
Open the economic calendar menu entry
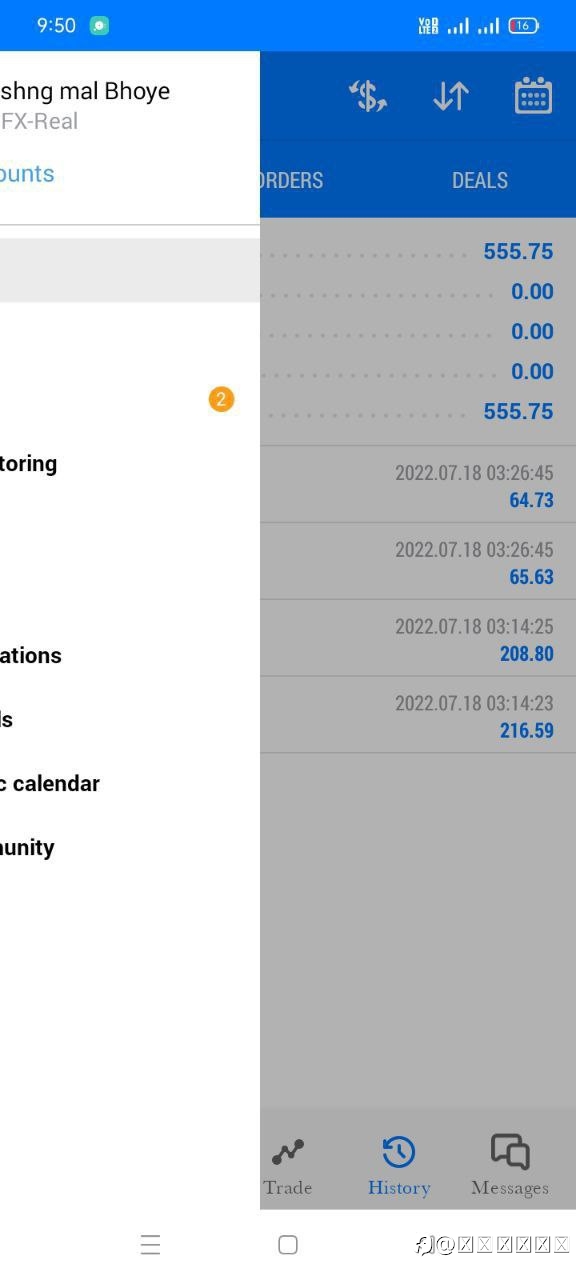pyautogui.click(x=50, y=783)
